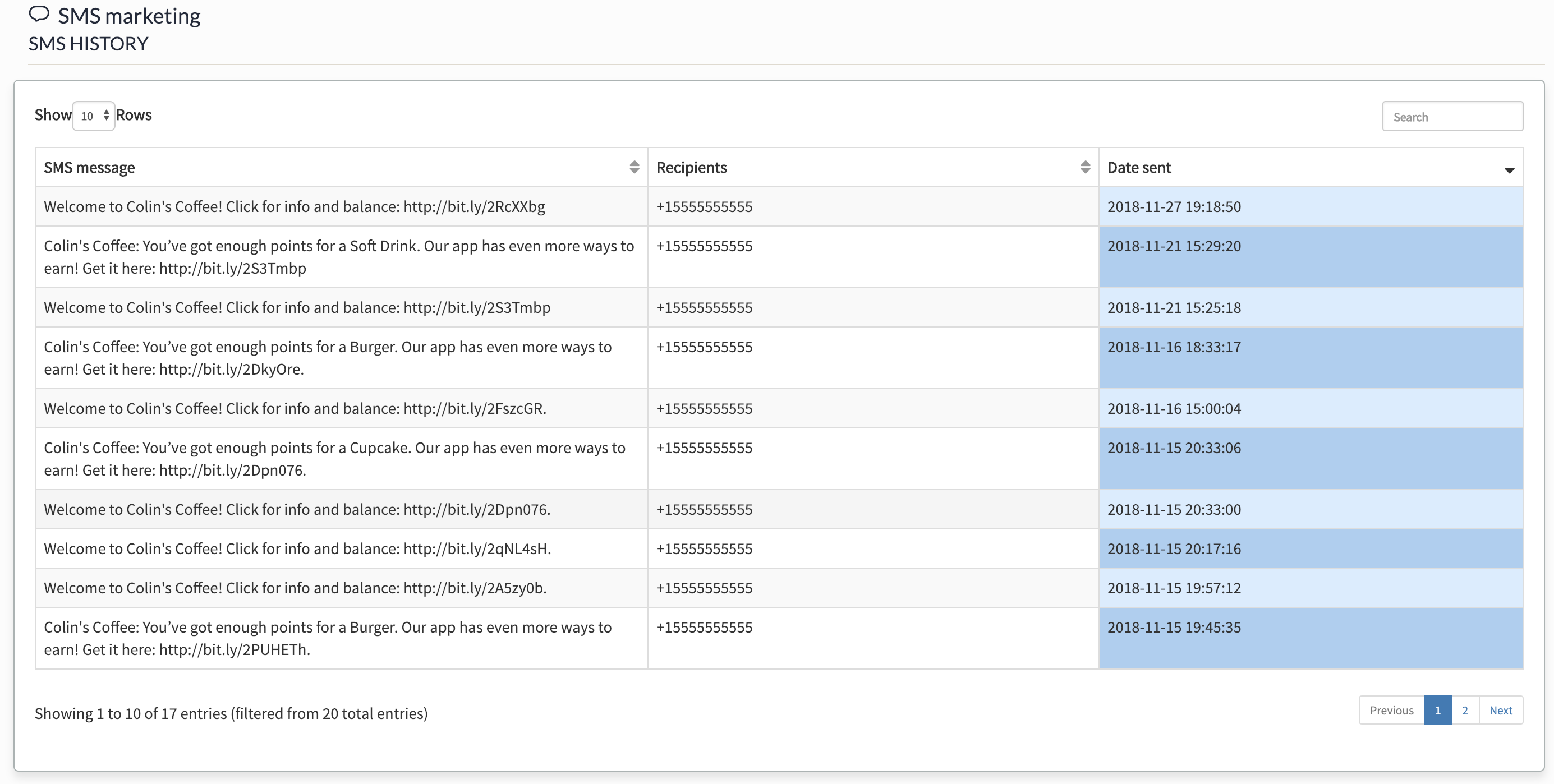Click the SMS message column header
Image resolution: width=1554 pixels, height=784 pixels.
click(x=89, y=167)
